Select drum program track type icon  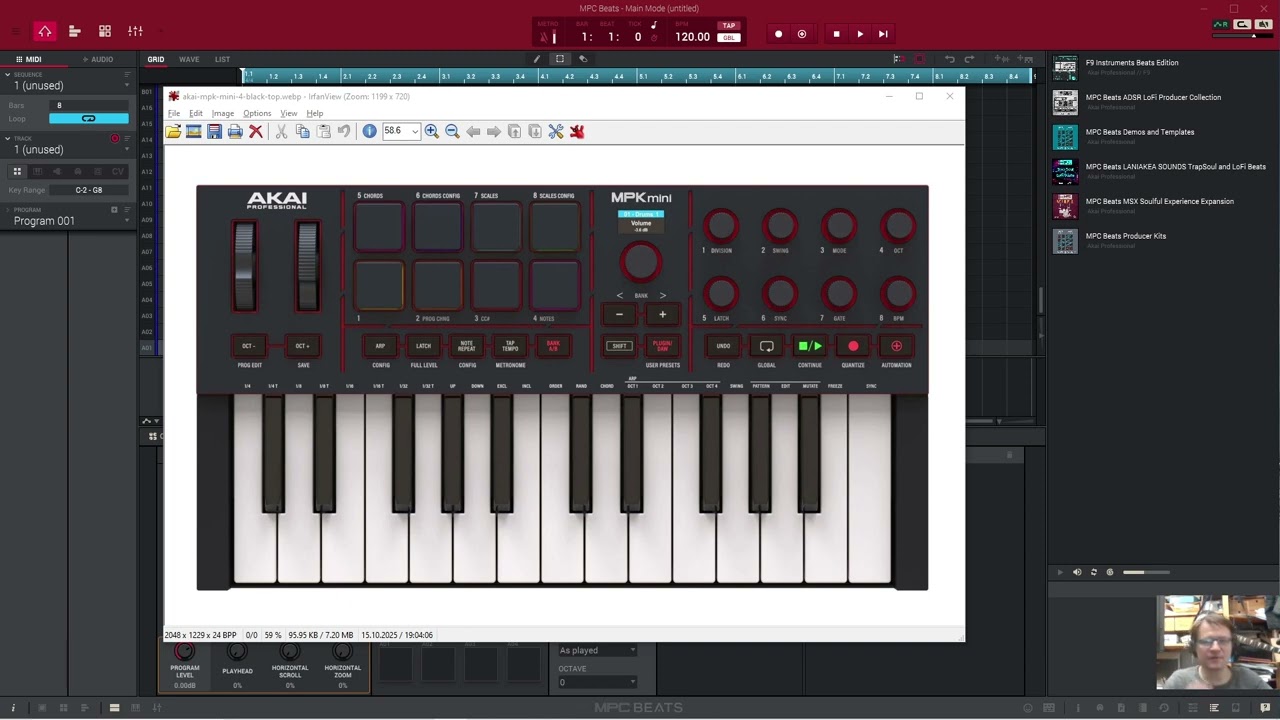pos(17,171)
